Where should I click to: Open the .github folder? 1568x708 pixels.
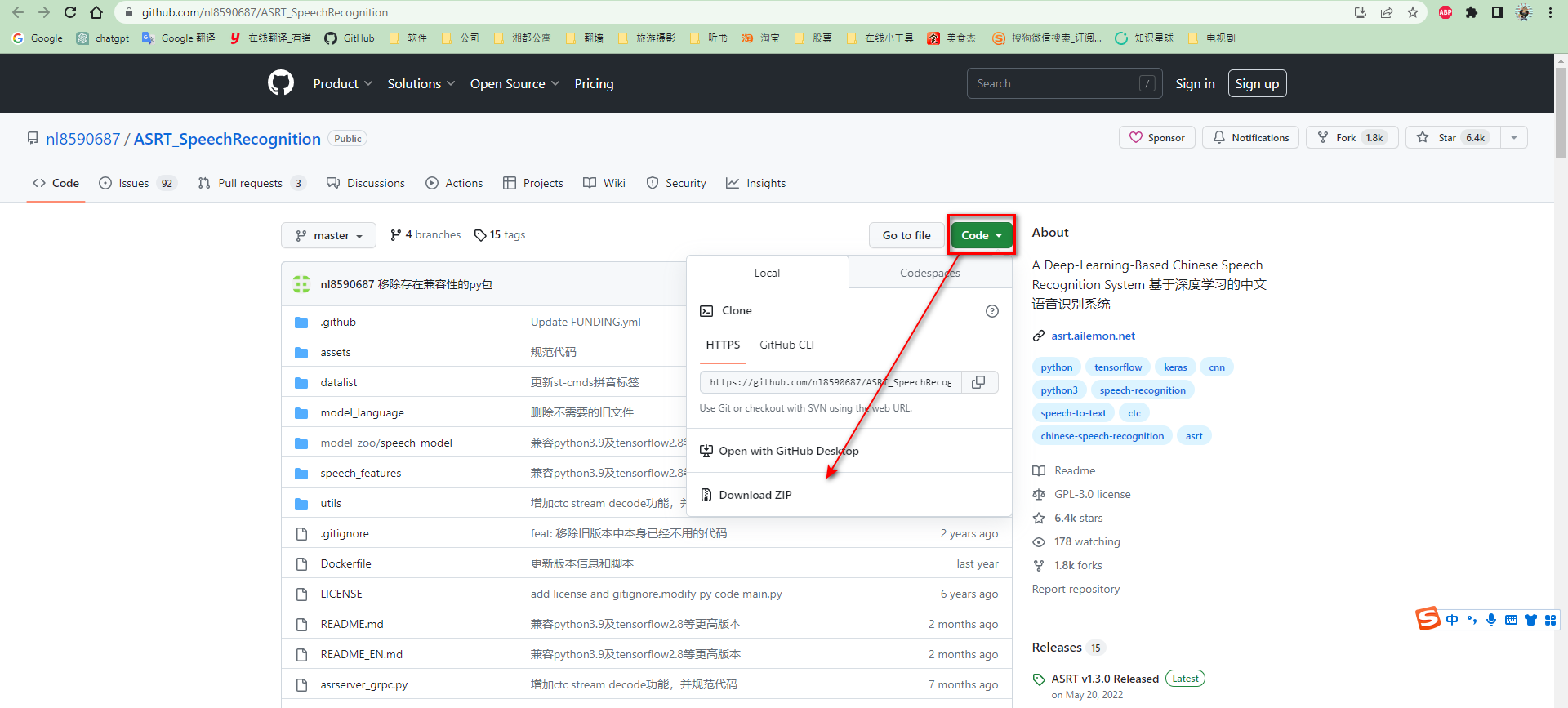(338, 322)
